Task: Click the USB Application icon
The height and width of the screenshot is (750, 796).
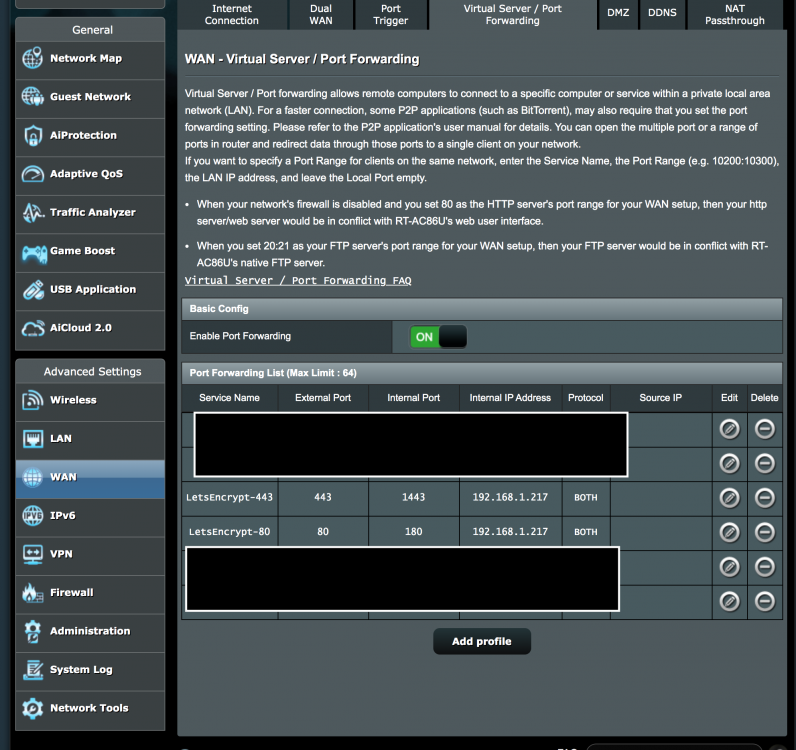Action: [x=33, y=290]
